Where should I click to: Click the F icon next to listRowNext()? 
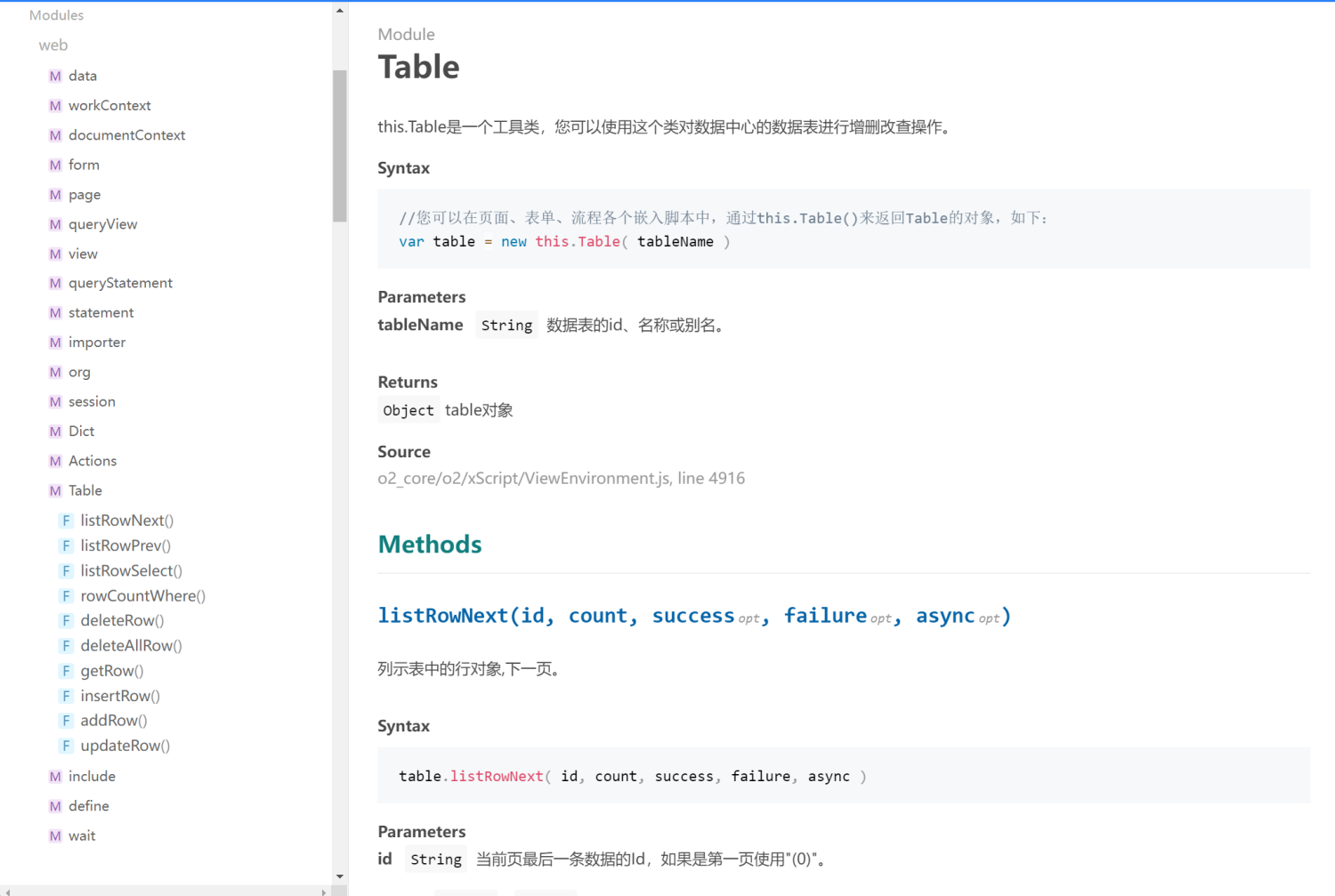tap(66, 521)
